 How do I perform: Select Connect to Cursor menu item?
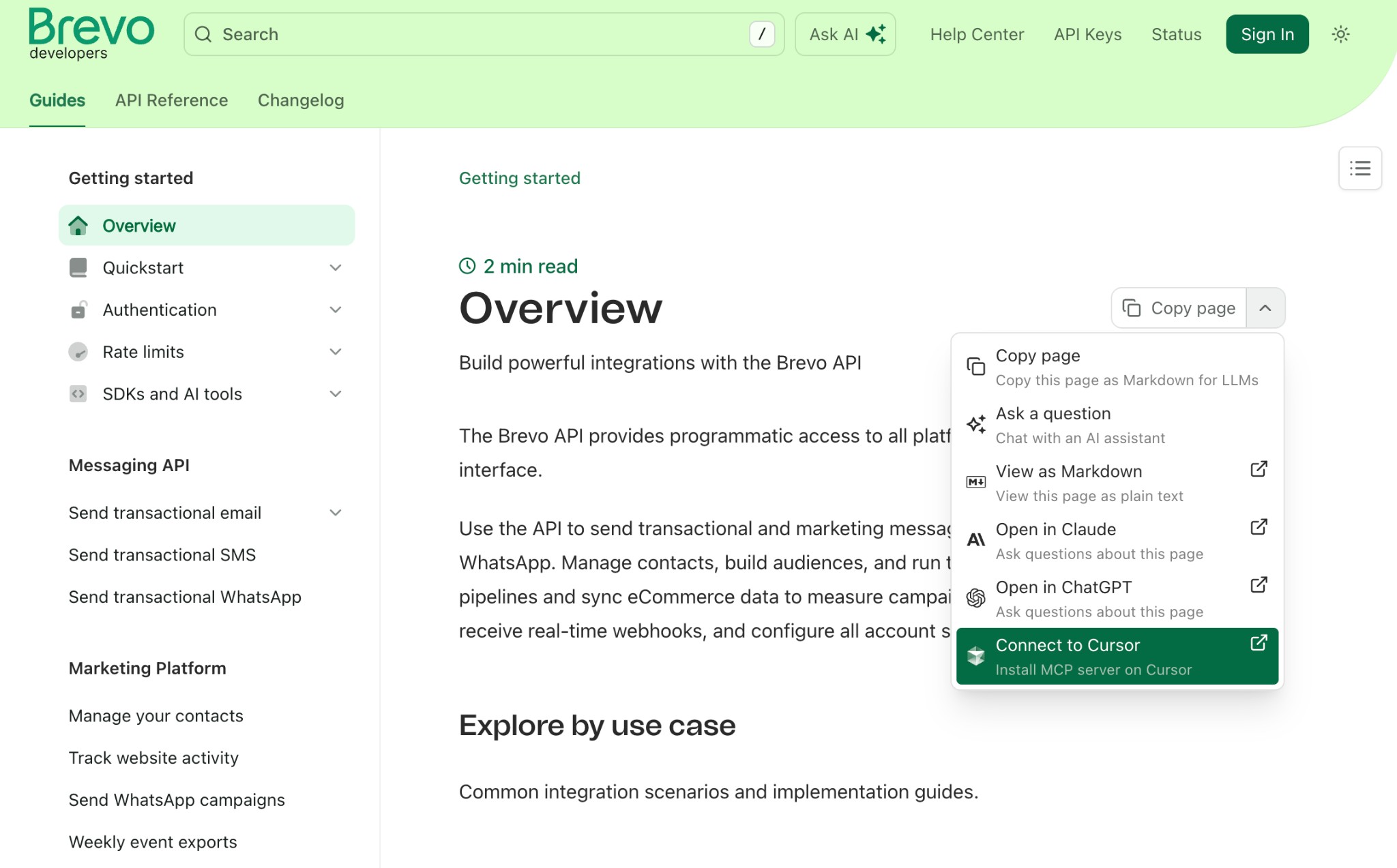1117,656
